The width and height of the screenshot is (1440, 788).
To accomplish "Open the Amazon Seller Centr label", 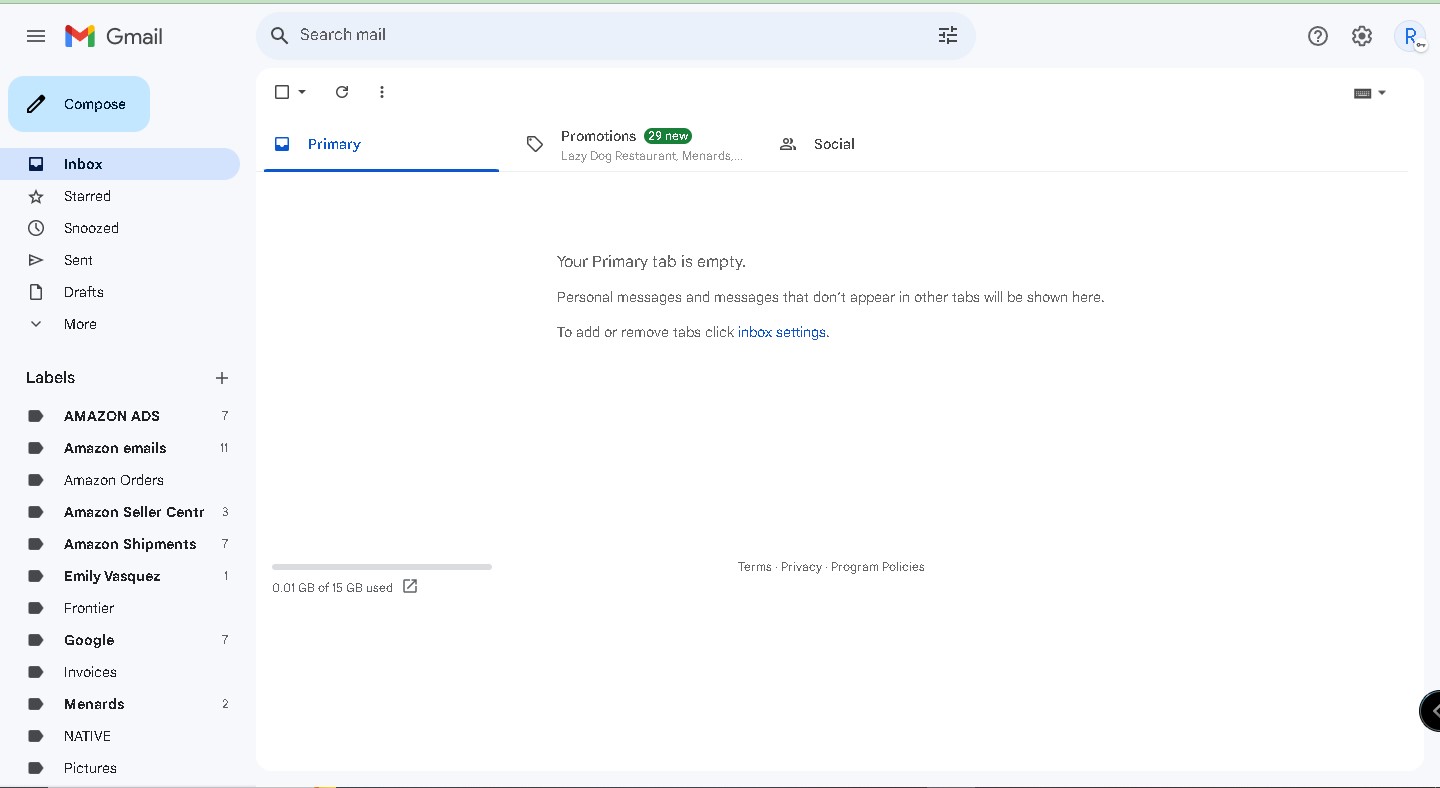I will tap(120, 512).
